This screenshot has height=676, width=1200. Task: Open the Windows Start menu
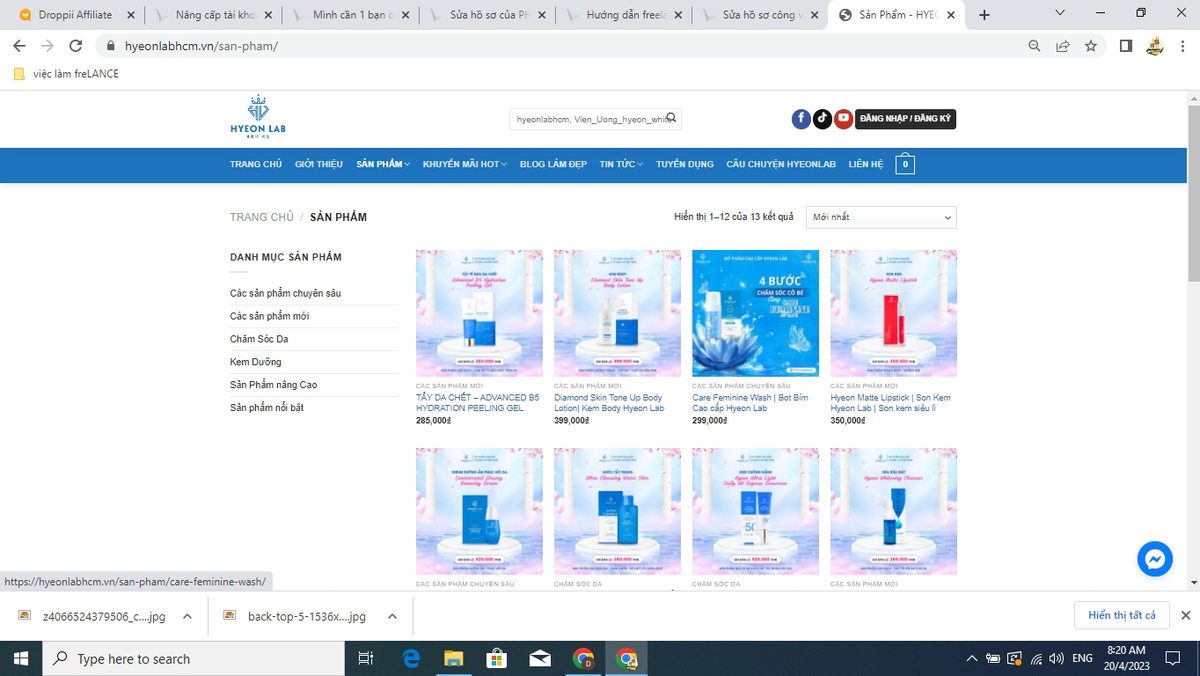coord(20,658)
